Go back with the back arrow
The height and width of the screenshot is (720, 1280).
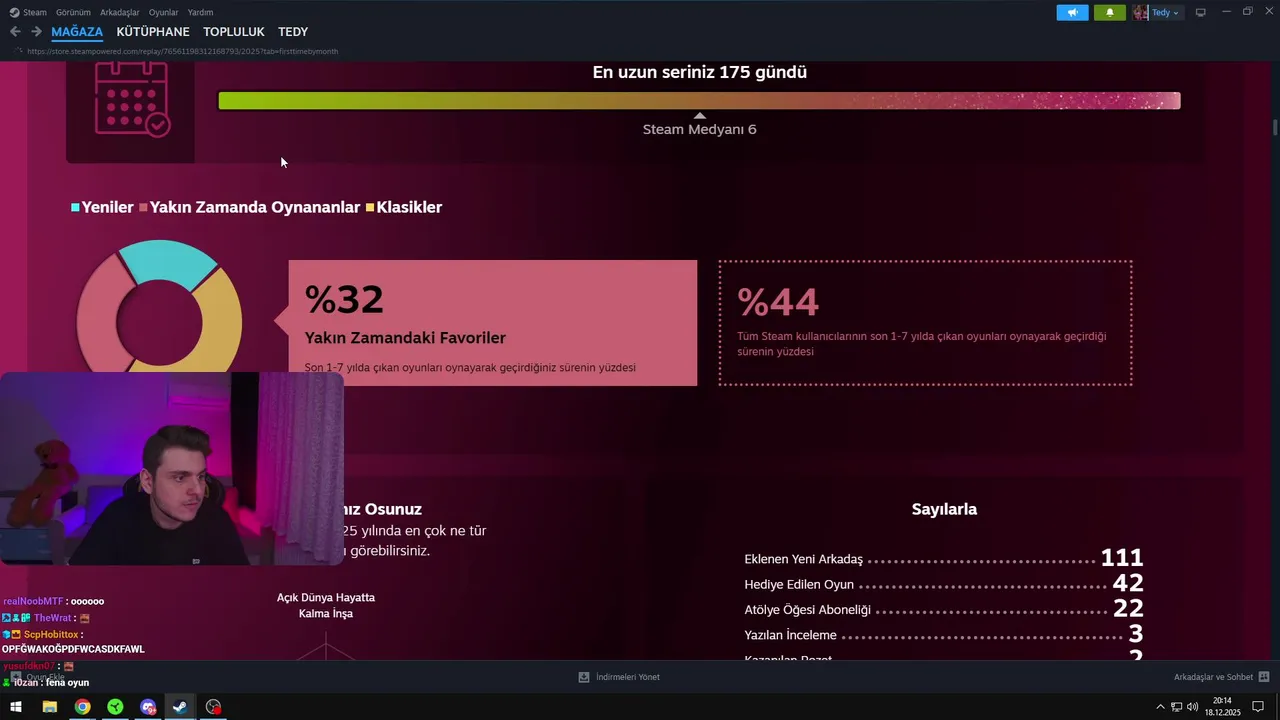(15, 32)
